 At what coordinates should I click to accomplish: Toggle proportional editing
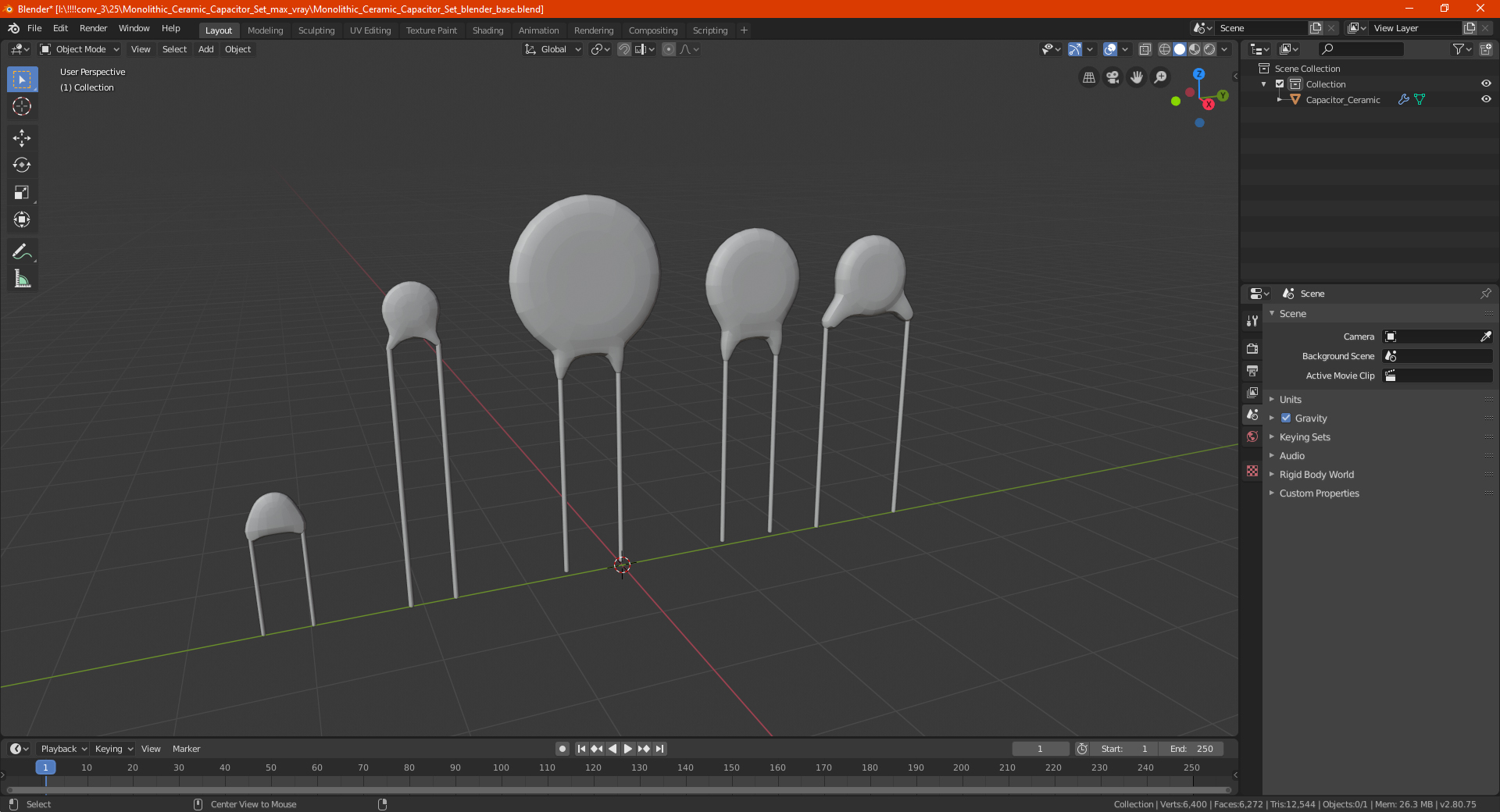tap(669, 49)
